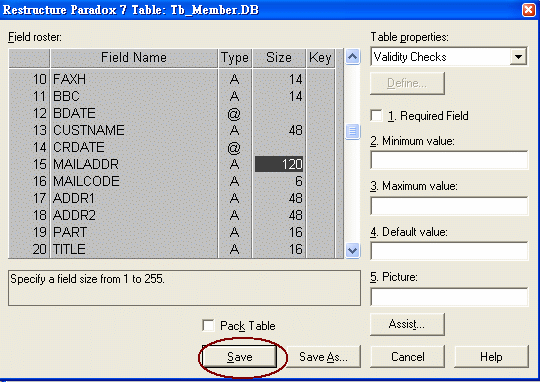540x382 pixels.
Task: Click the field roster scroll-up arrow
Action: [352, 57]
